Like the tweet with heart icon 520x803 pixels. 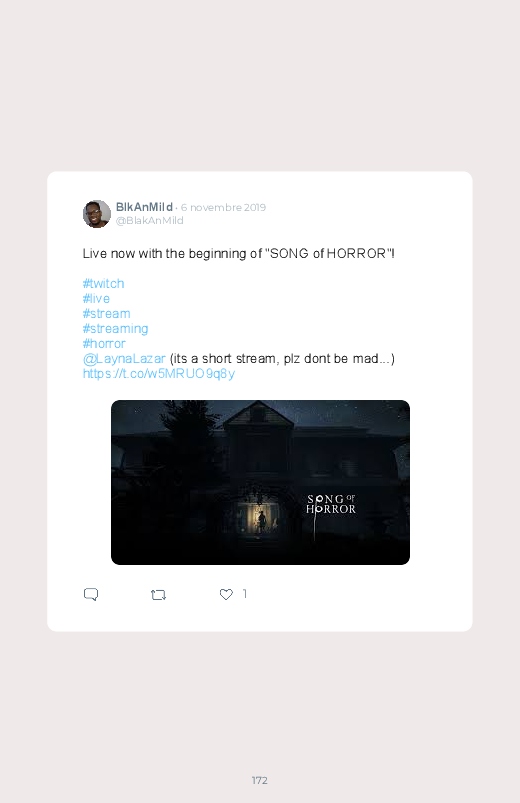pos(226,594)
